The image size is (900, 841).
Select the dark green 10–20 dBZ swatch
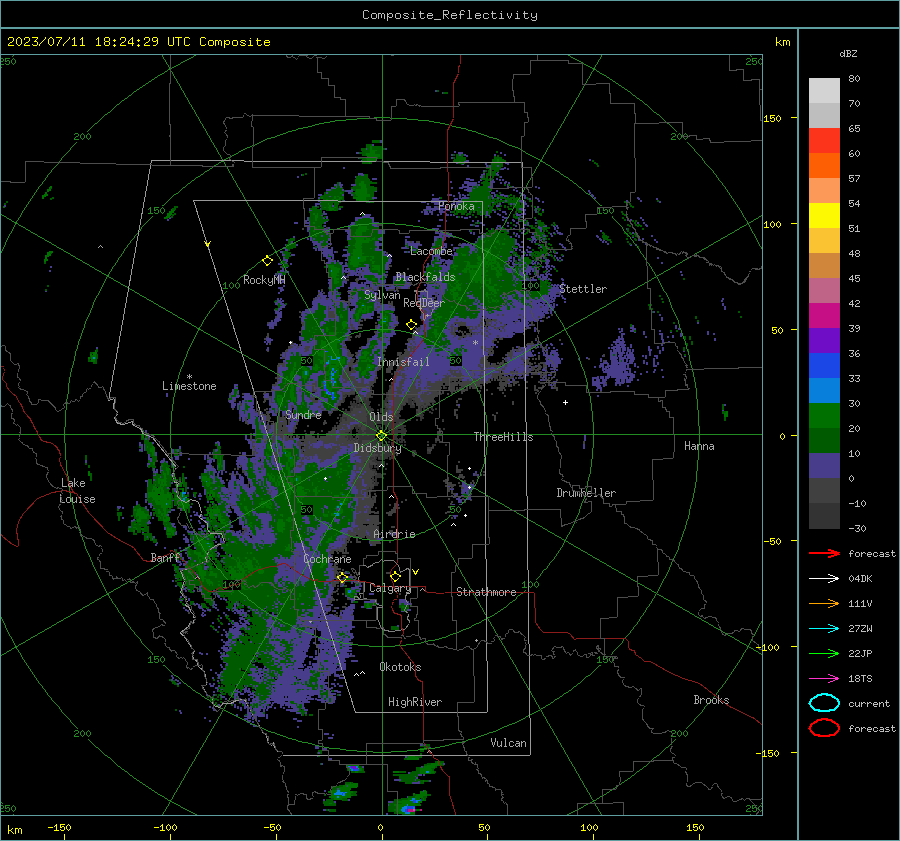[824, 440]
